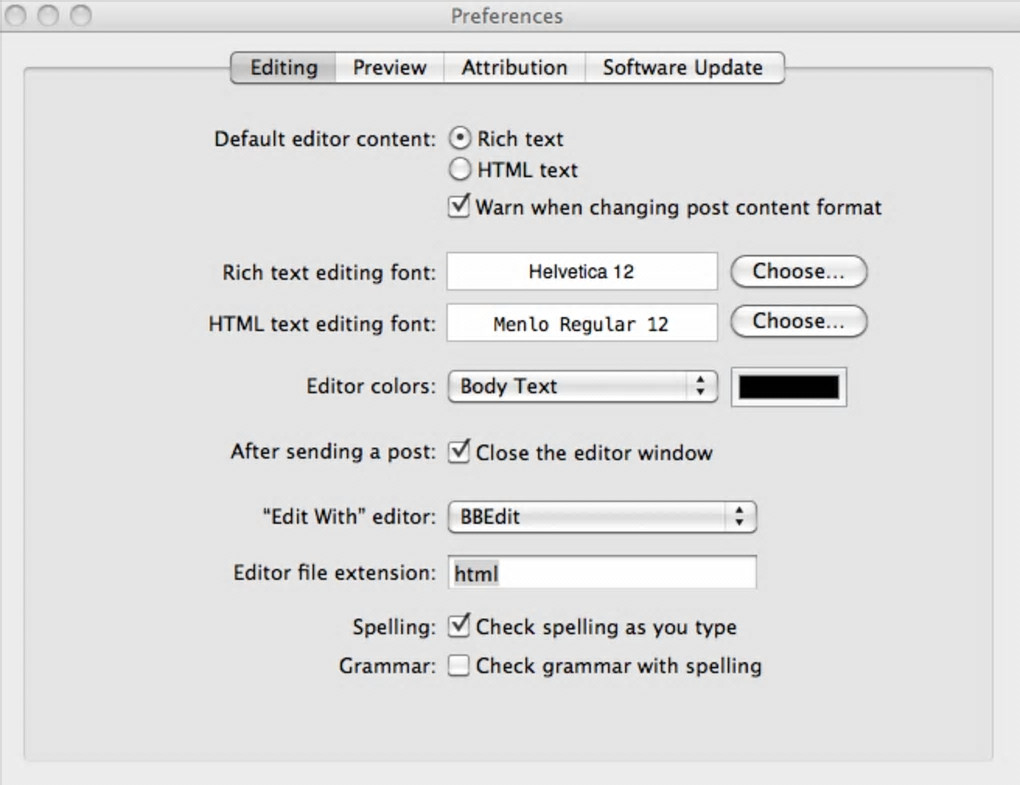Image resolution: width=1020 pixels, height=785 pixels.
Task: Disable Check spelling as you type
Action: [x=459, y=627]
